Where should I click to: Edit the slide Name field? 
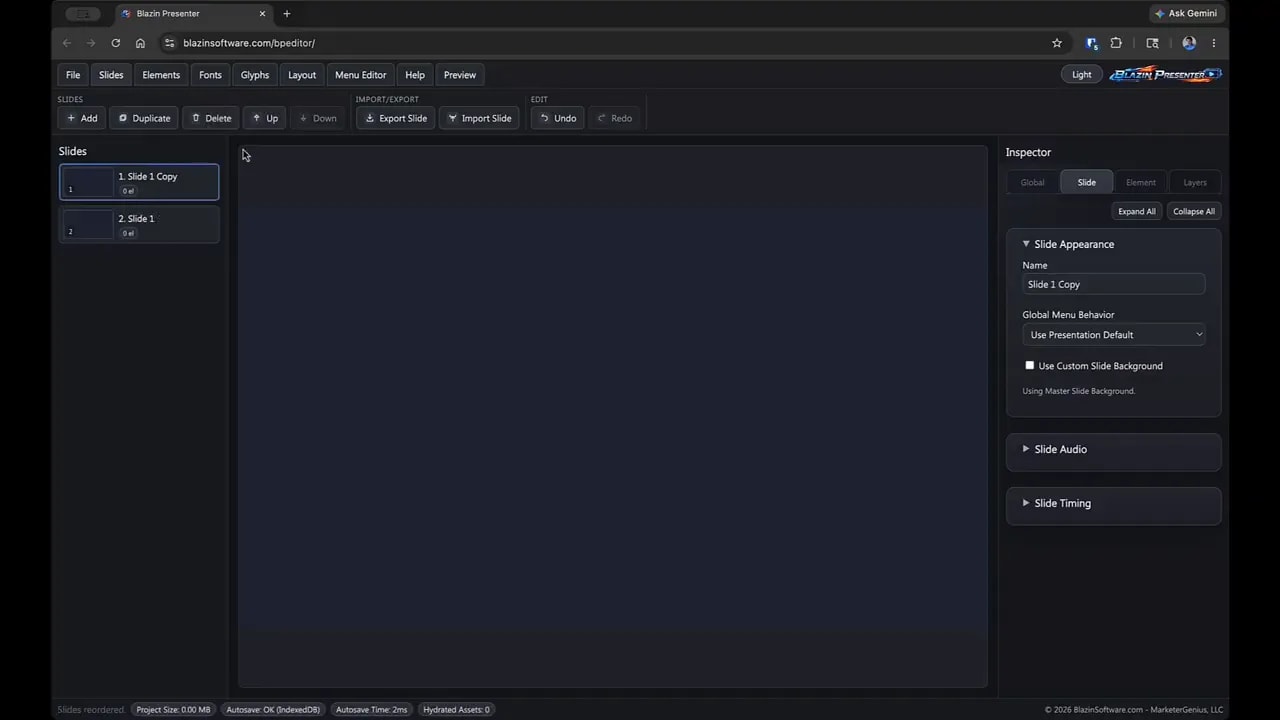1113,284
